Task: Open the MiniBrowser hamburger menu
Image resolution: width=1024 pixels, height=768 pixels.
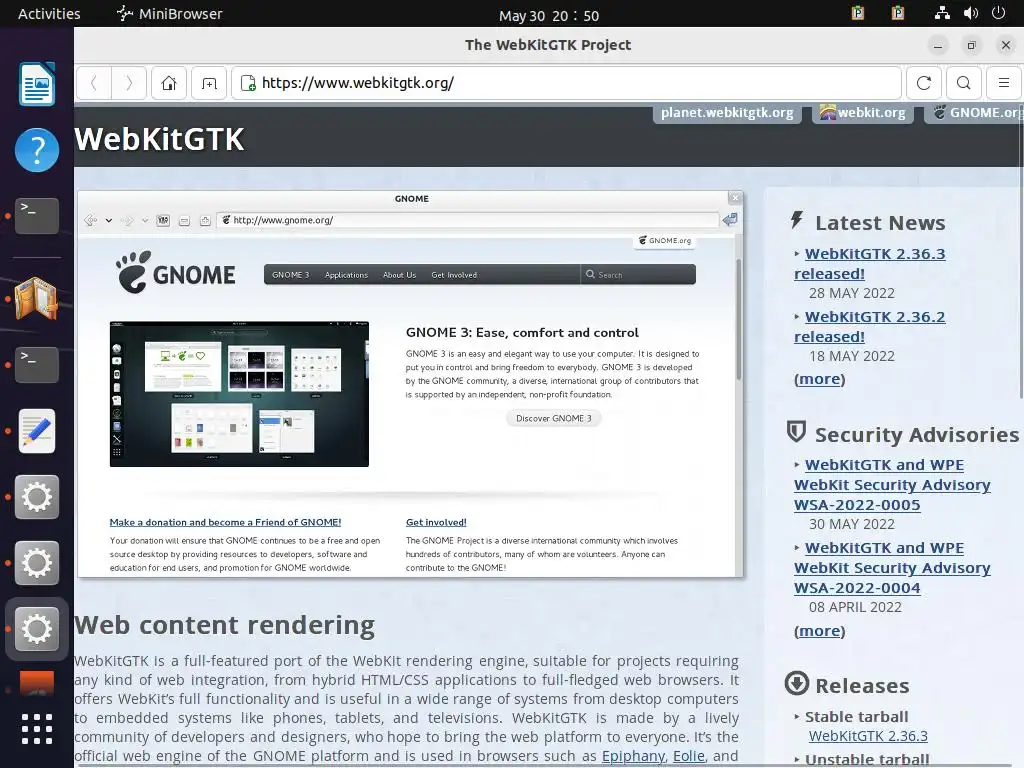Action: [1004, 83]
